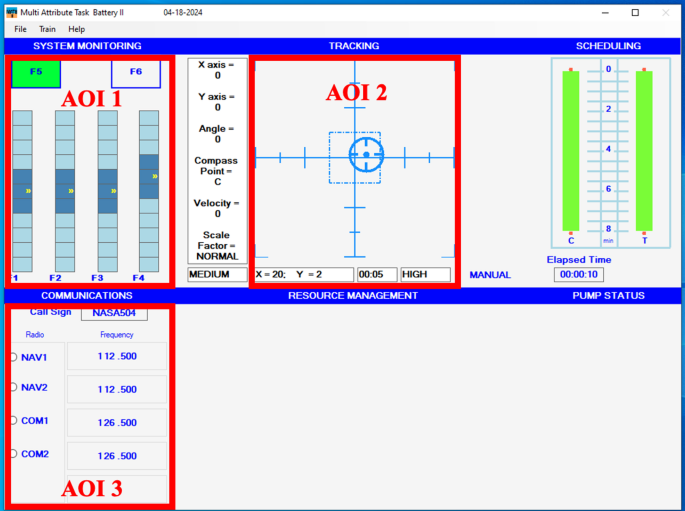Viewport: 685px width, 511px height.
Task: Open the File menu
Action: (20, 29)
